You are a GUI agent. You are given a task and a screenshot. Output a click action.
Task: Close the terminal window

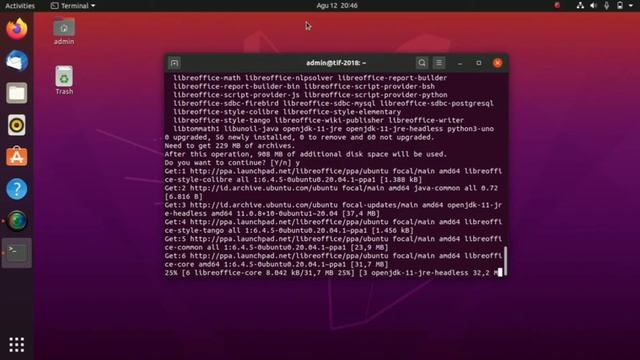tap(497, 63)
